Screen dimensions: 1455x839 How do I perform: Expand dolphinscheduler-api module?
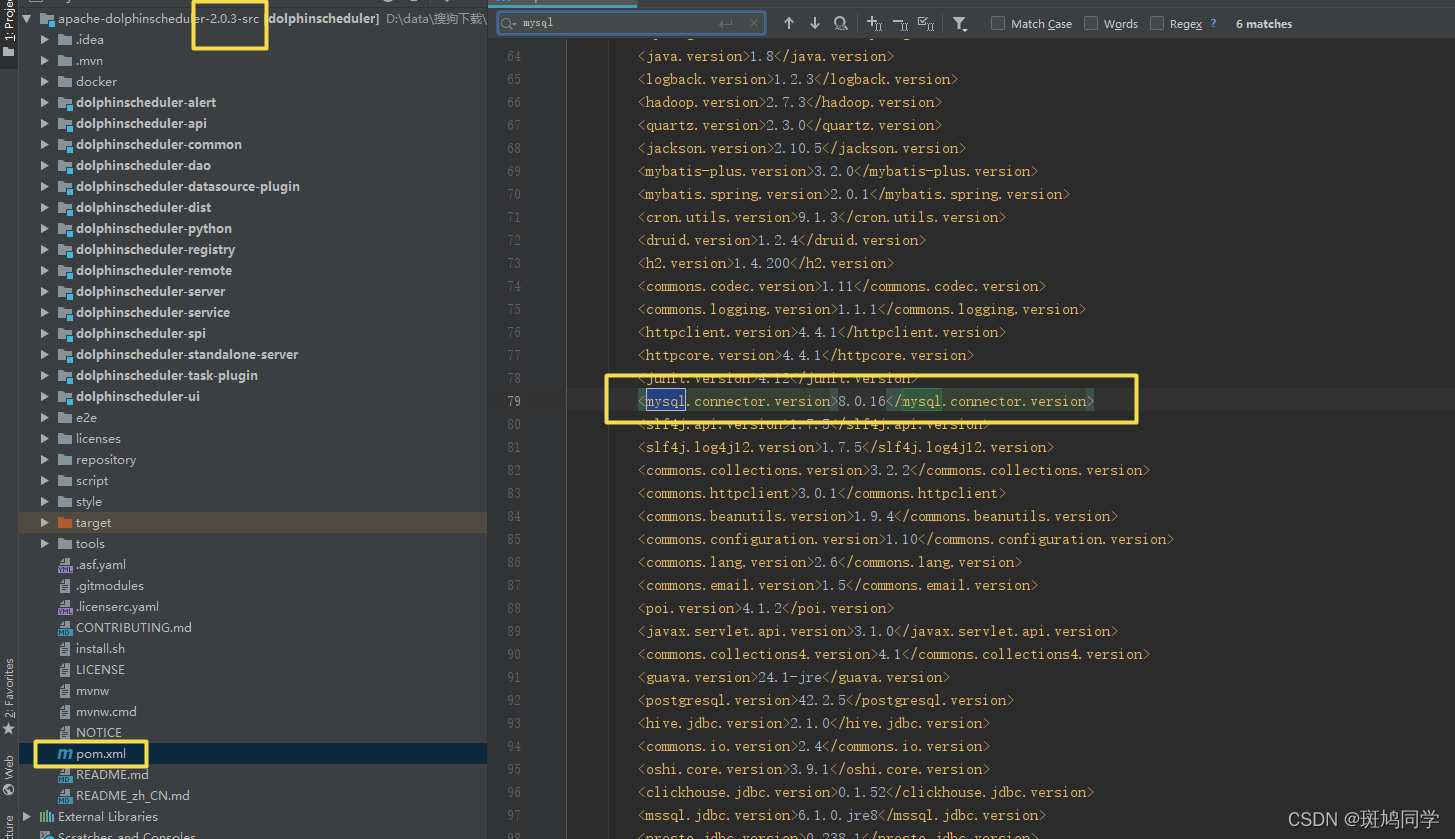[44, 124]
